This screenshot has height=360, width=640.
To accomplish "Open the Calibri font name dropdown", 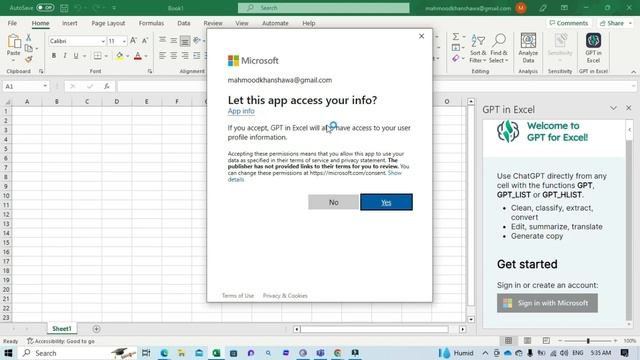I will pos(103,41).
